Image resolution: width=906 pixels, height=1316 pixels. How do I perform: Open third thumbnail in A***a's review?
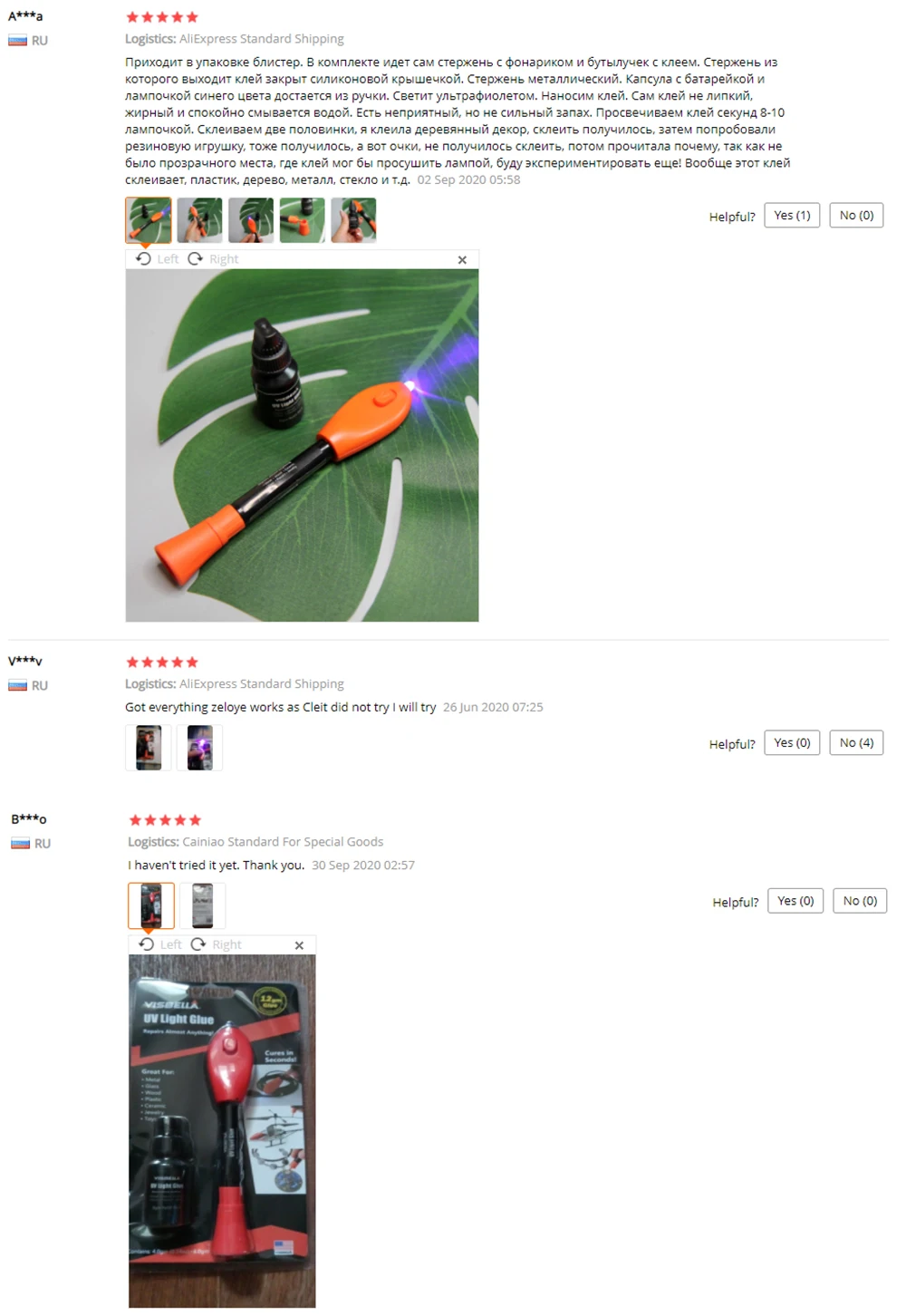click(251, 220)
